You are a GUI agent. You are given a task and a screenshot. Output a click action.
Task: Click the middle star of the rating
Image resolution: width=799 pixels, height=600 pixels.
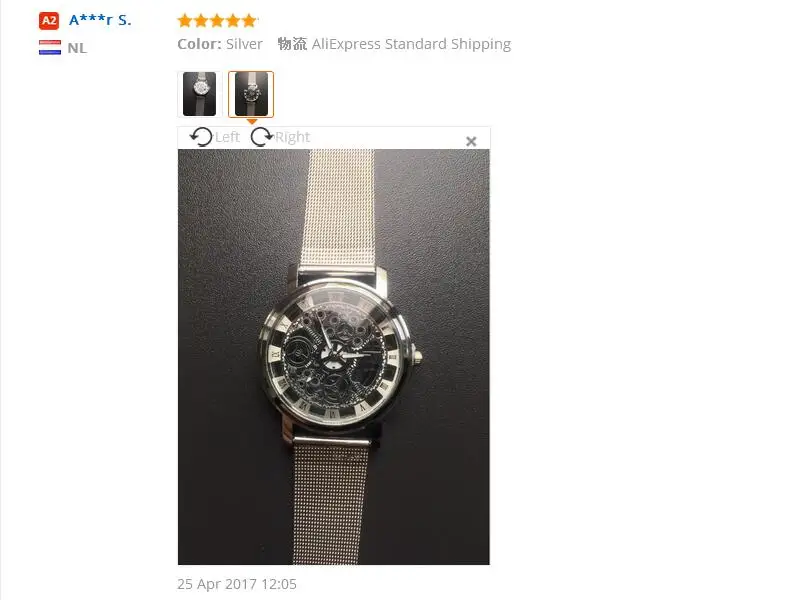coord(217,21)
